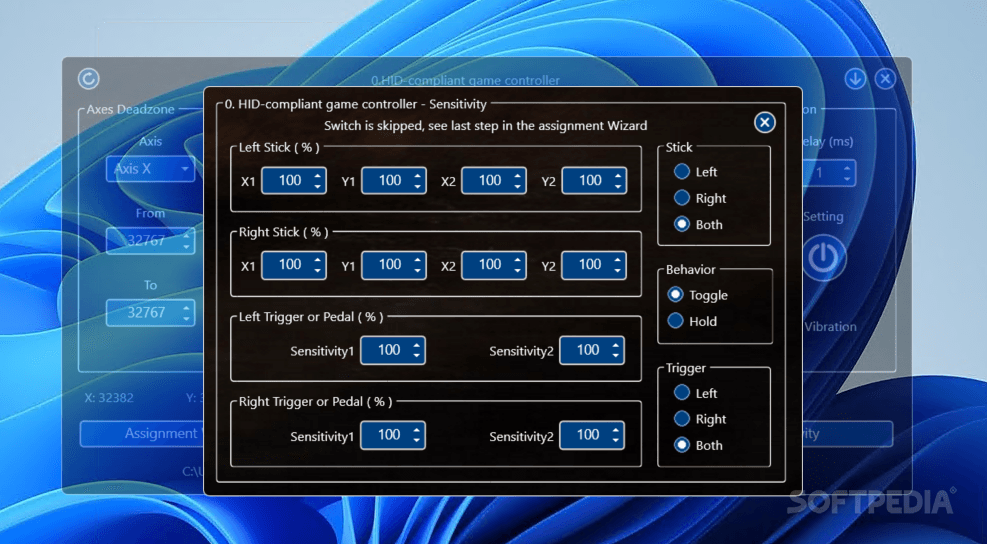Image resolution: width=987 pixels, height=544 pixels.
Task: Decrease Left Stick Y2 value
Action: 618,186
